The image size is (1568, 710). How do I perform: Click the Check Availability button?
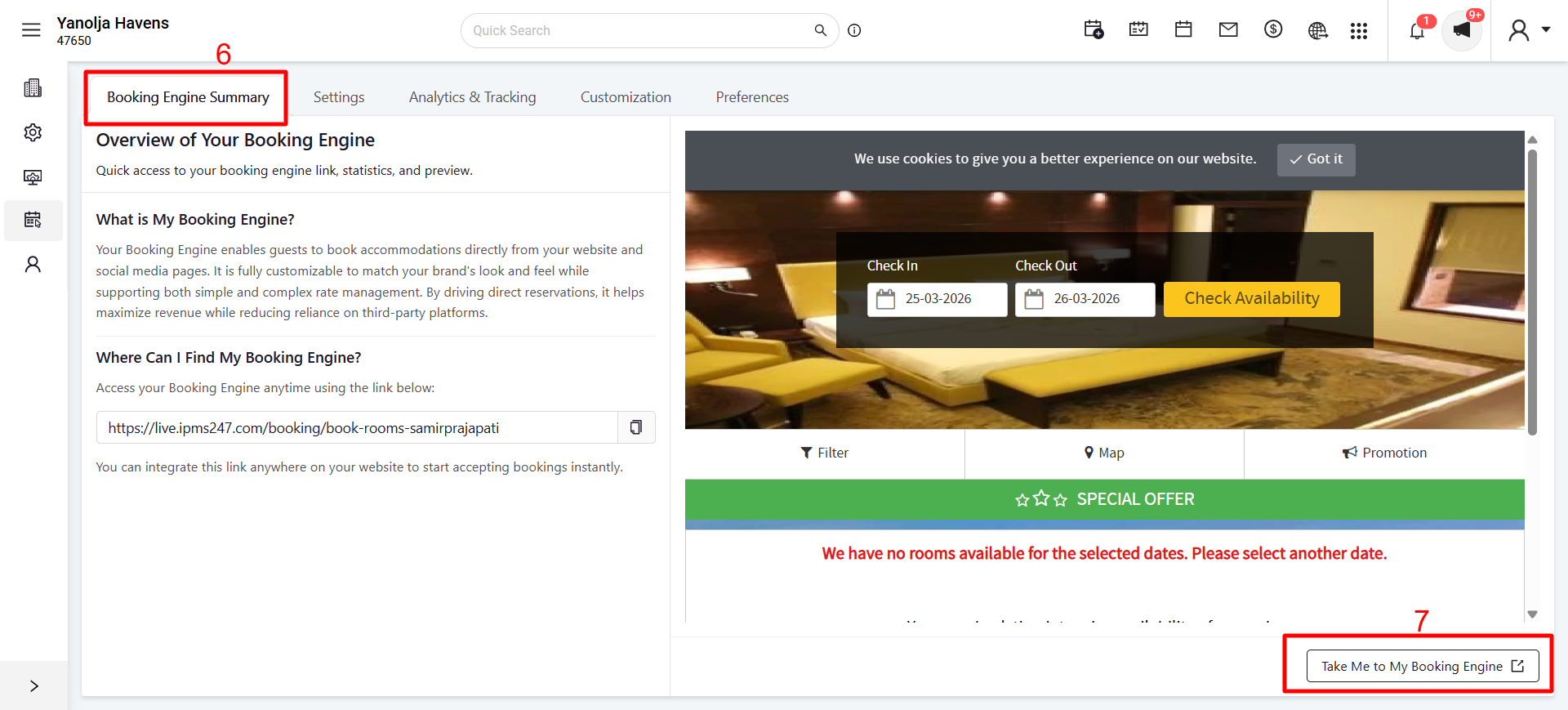1251,299
